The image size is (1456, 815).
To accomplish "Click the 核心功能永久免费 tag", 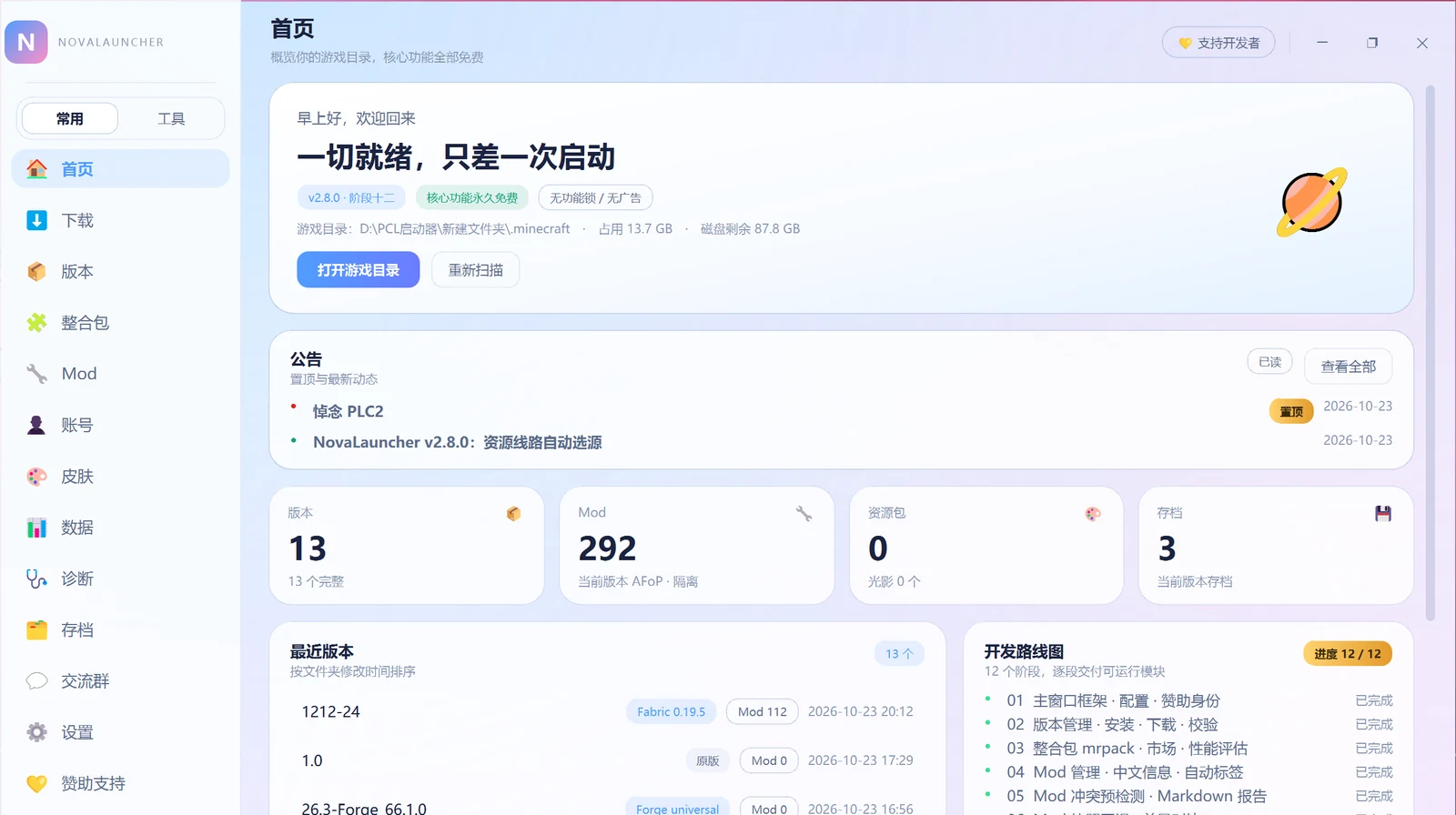I will click(x=472, y=197).
